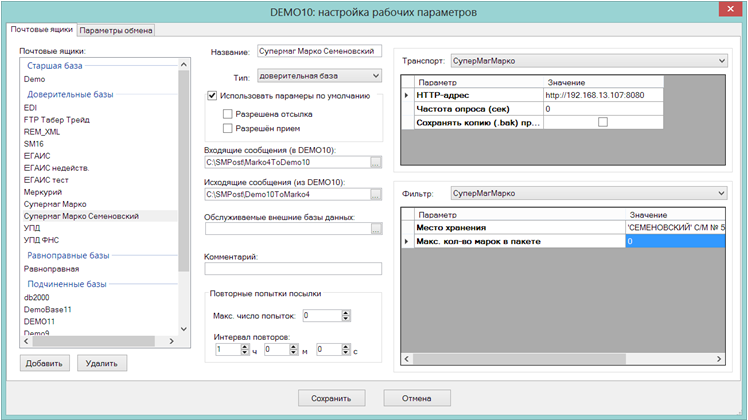Click the Параметр header in filter table
The height and width of the screenshot is (420, 748).
pyautogui.click(x=519, y=215)
